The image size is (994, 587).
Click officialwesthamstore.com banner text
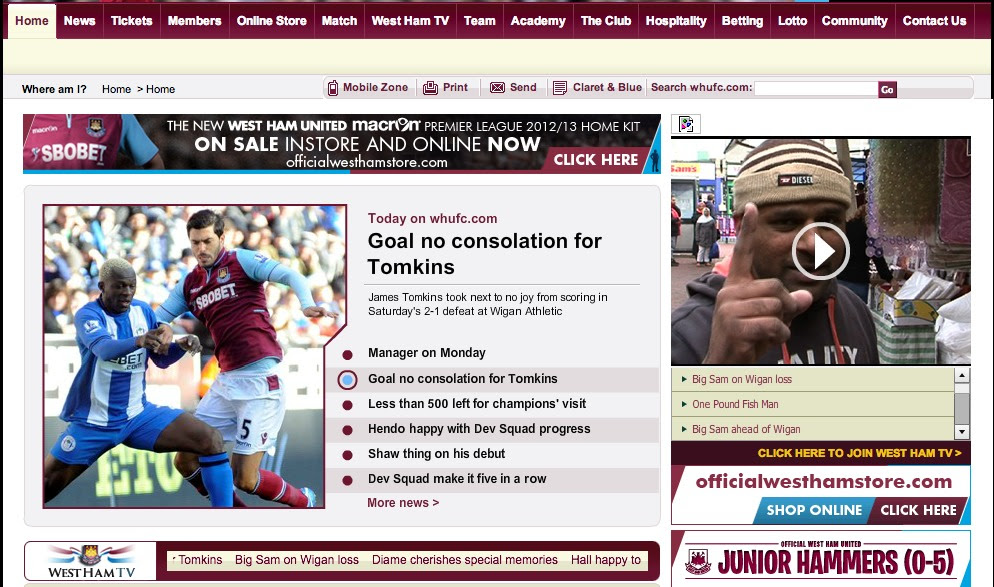[823, 482]
